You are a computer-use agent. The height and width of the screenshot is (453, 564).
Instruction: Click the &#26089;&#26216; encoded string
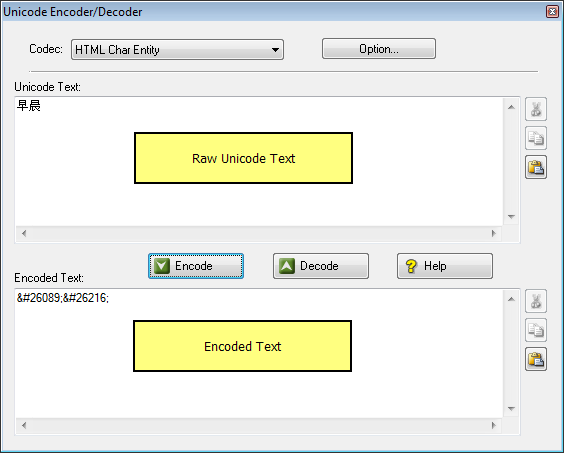click(x=63, y=298)
